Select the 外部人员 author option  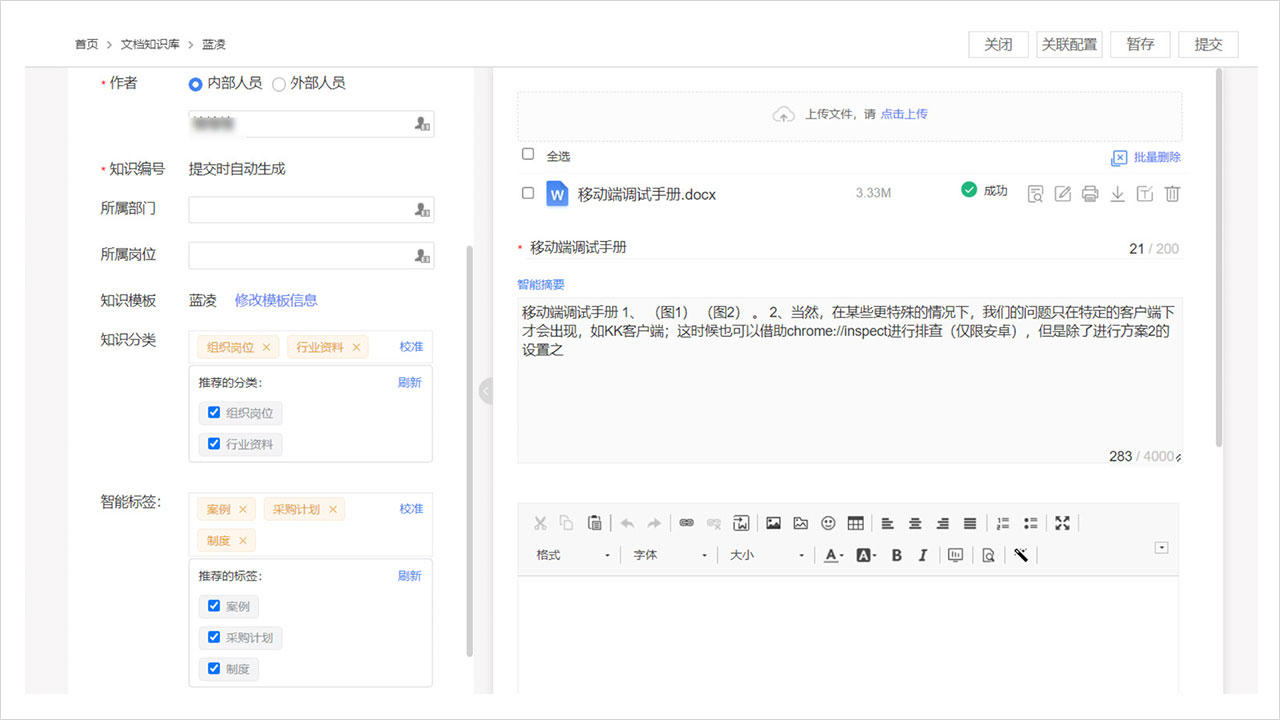tap(279, 84)
